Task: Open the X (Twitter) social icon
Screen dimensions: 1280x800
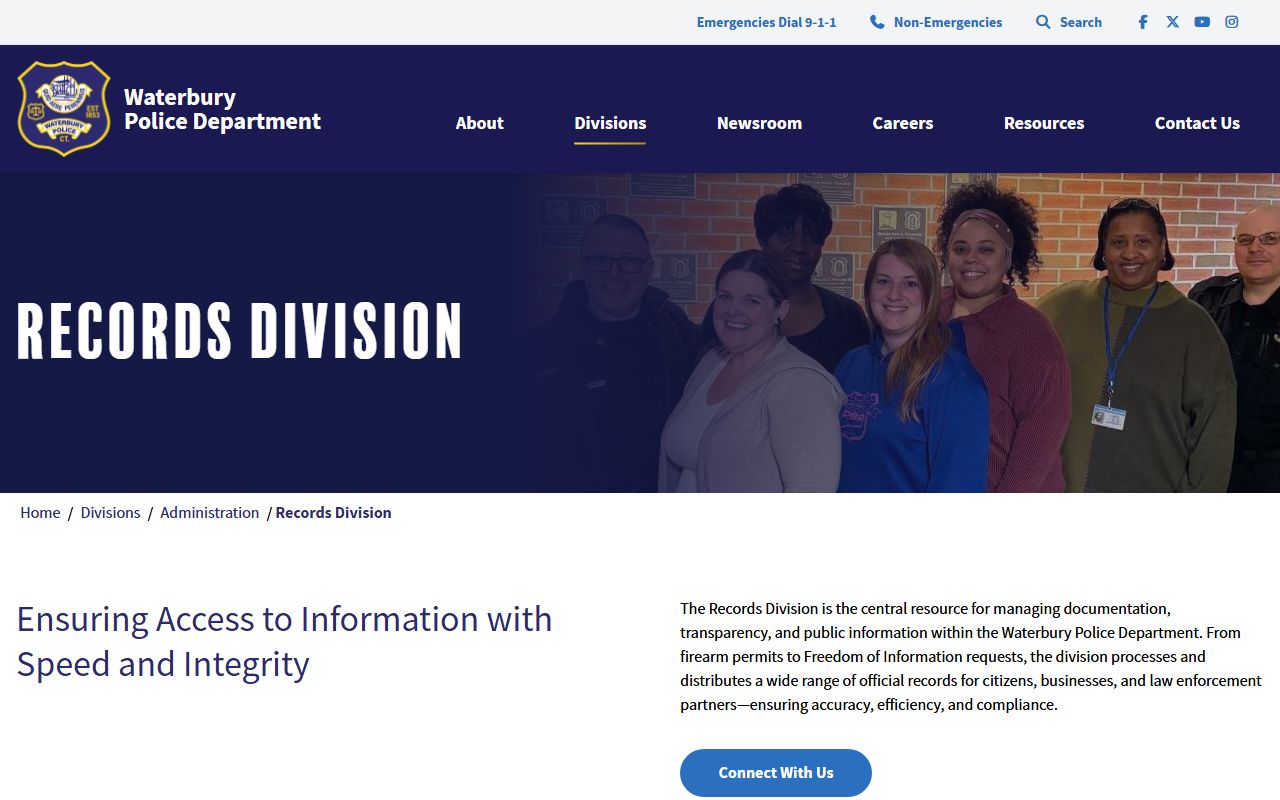Action: click(x=1172, y=22)
